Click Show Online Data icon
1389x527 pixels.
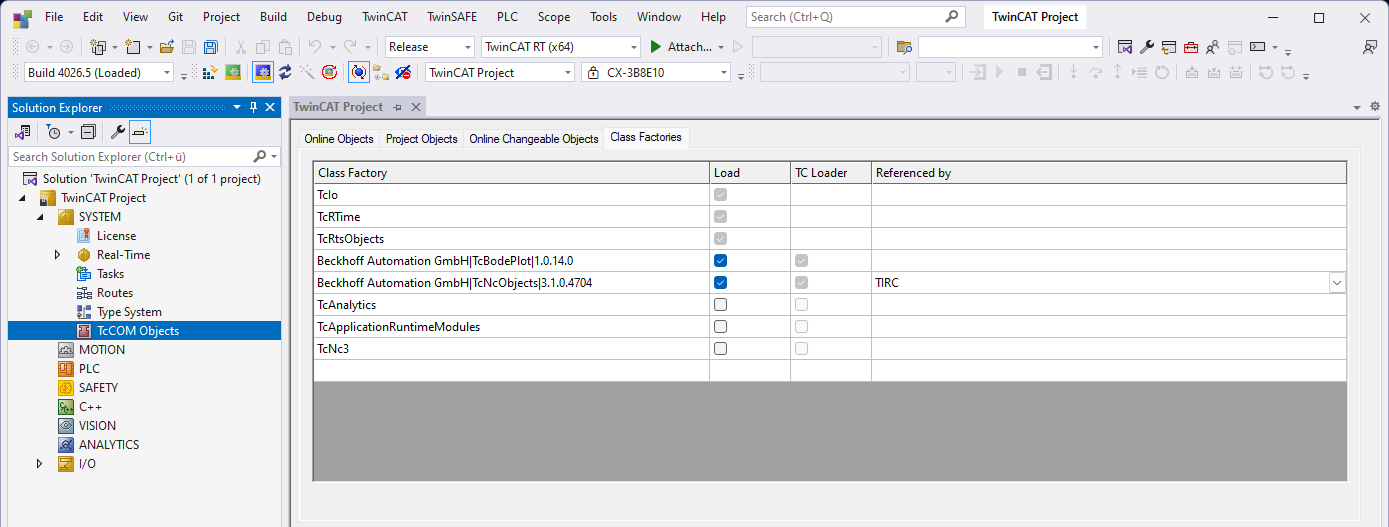click(359, 72)
